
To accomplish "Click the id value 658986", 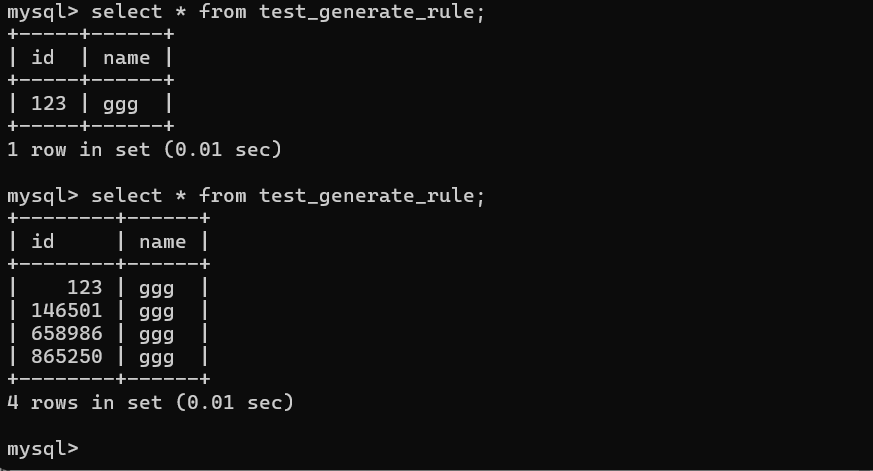I will [x=67, y=333].
